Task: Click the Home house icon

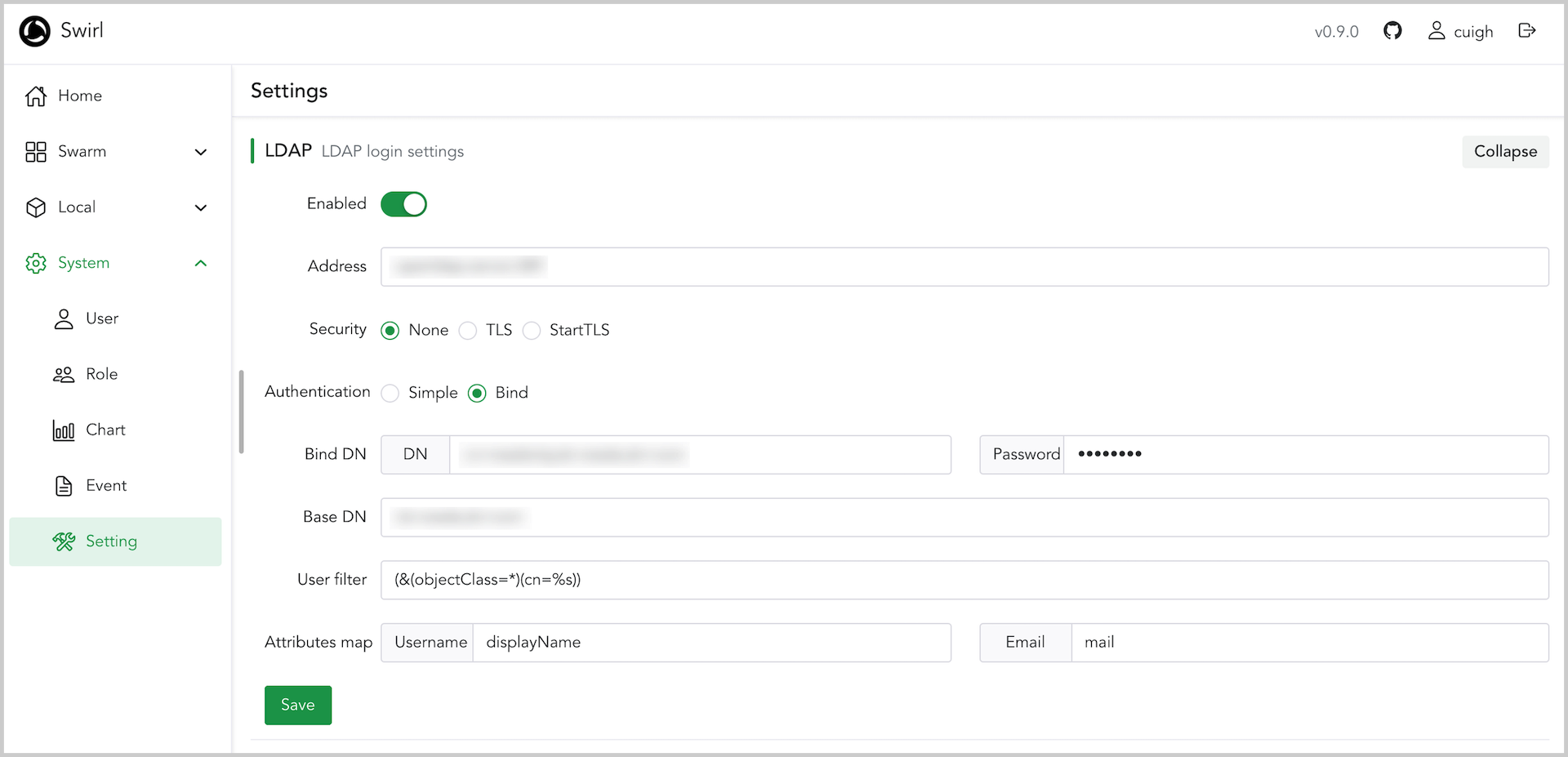Action: coord(36,96)
